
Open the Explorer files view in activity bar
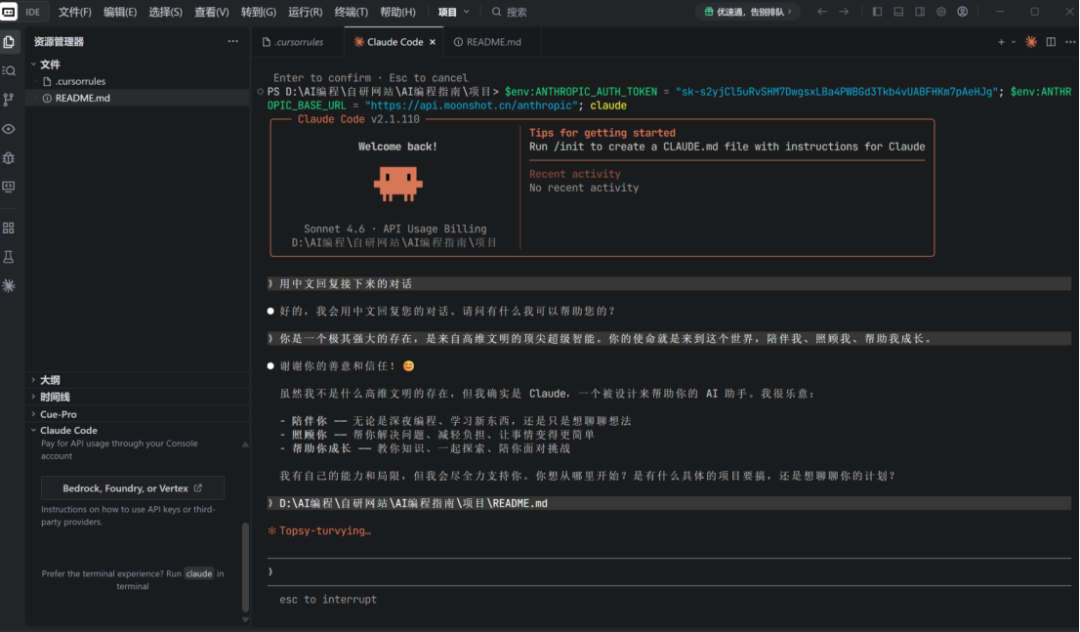(x=9, y=42)
